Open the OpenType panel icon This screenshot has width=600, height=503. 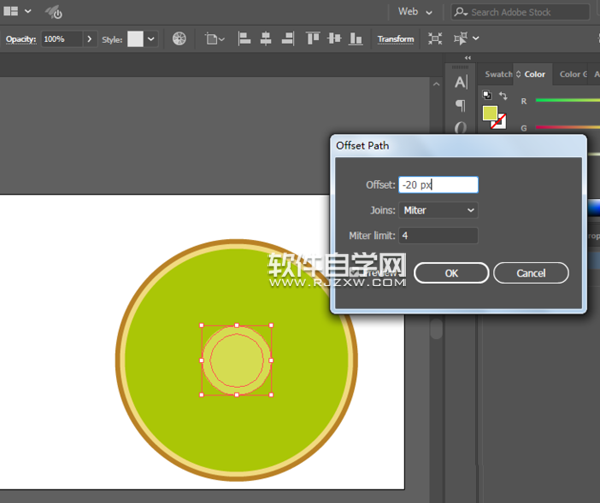tap(460, 127)
